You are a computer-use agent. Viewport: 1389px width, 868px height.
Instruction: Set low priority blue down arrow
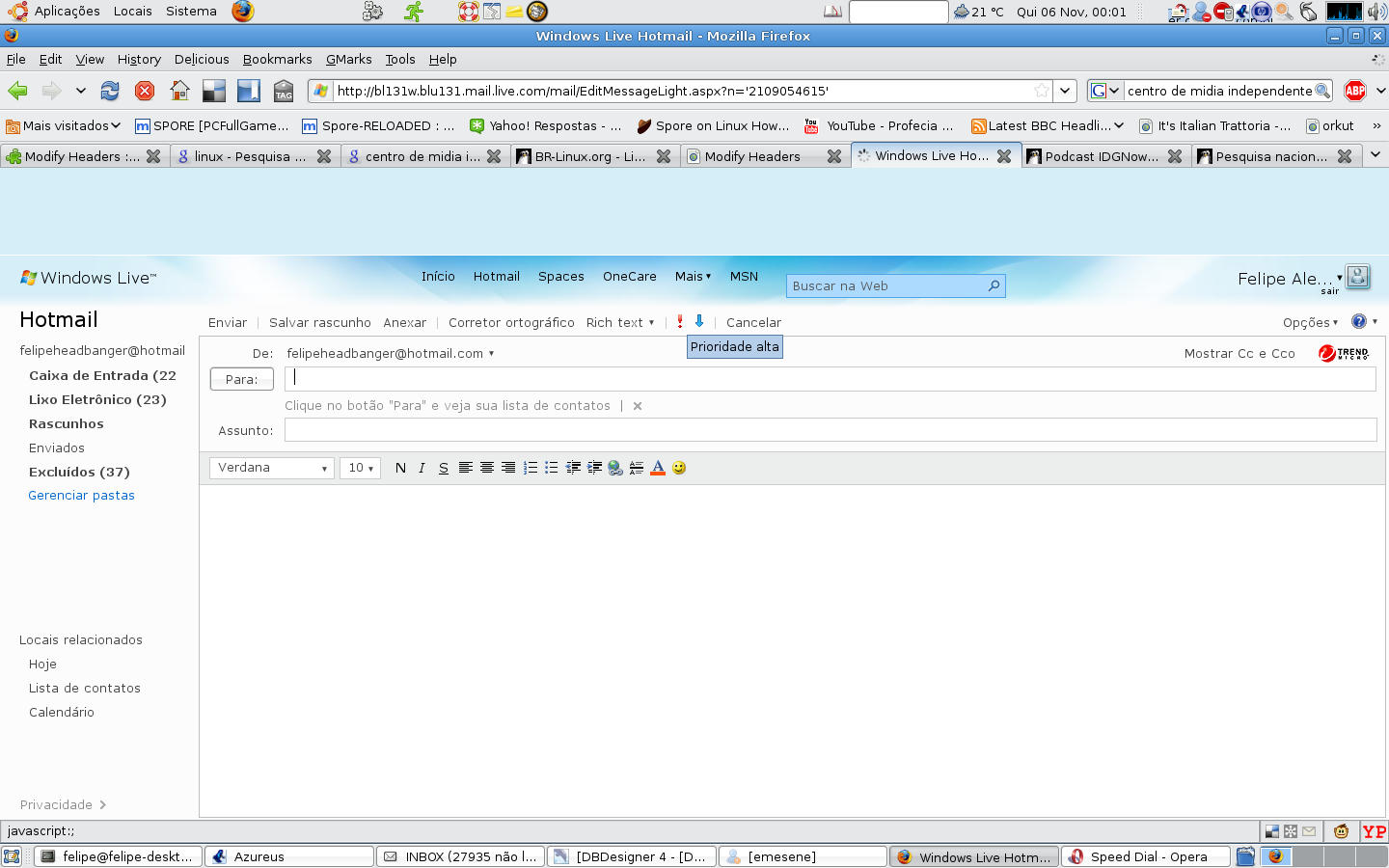click(699, 321)
